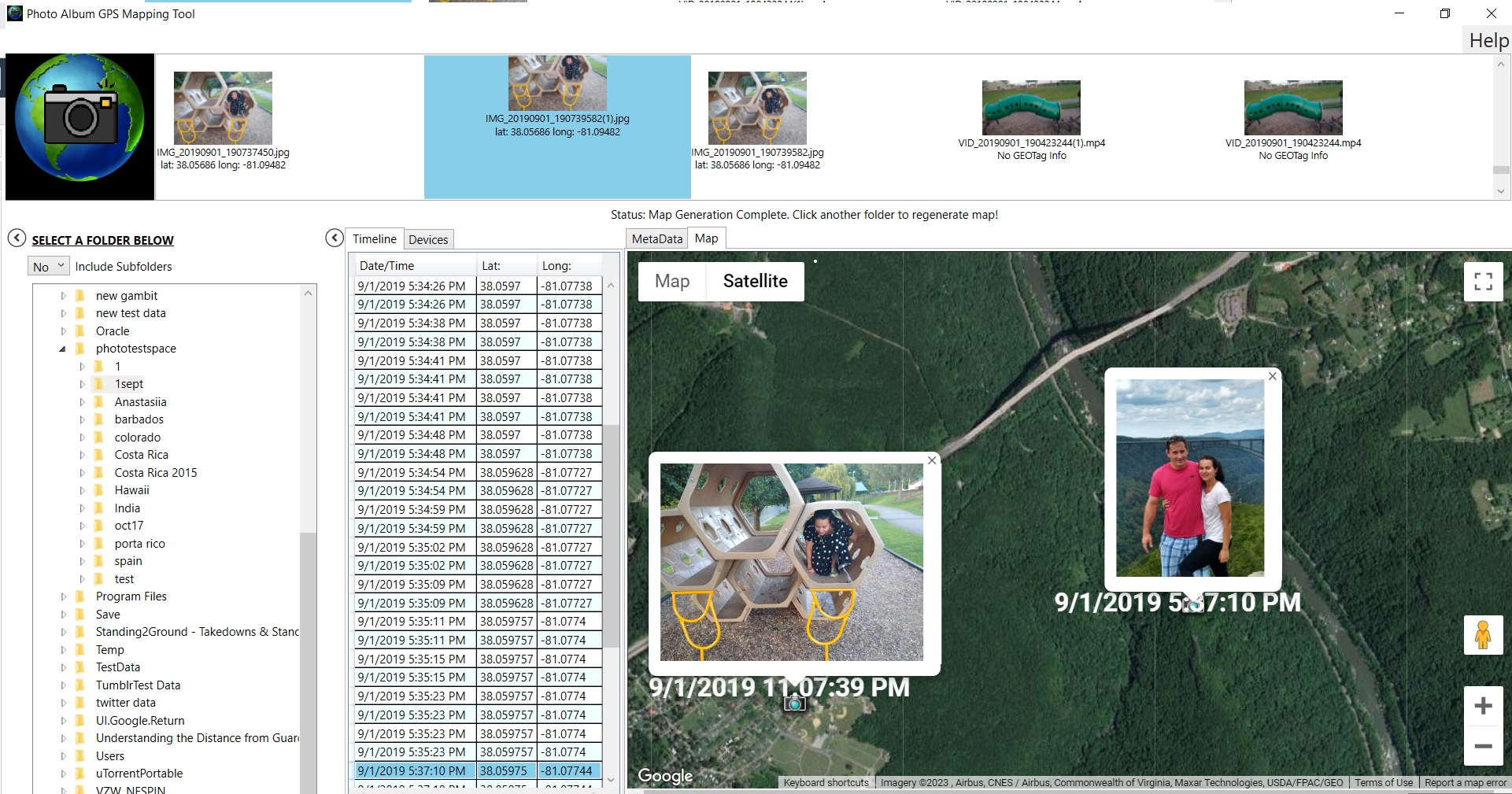Expand the 'new test data' folder
Viewport: 1512px width, 794px height.
click(63, 313)
